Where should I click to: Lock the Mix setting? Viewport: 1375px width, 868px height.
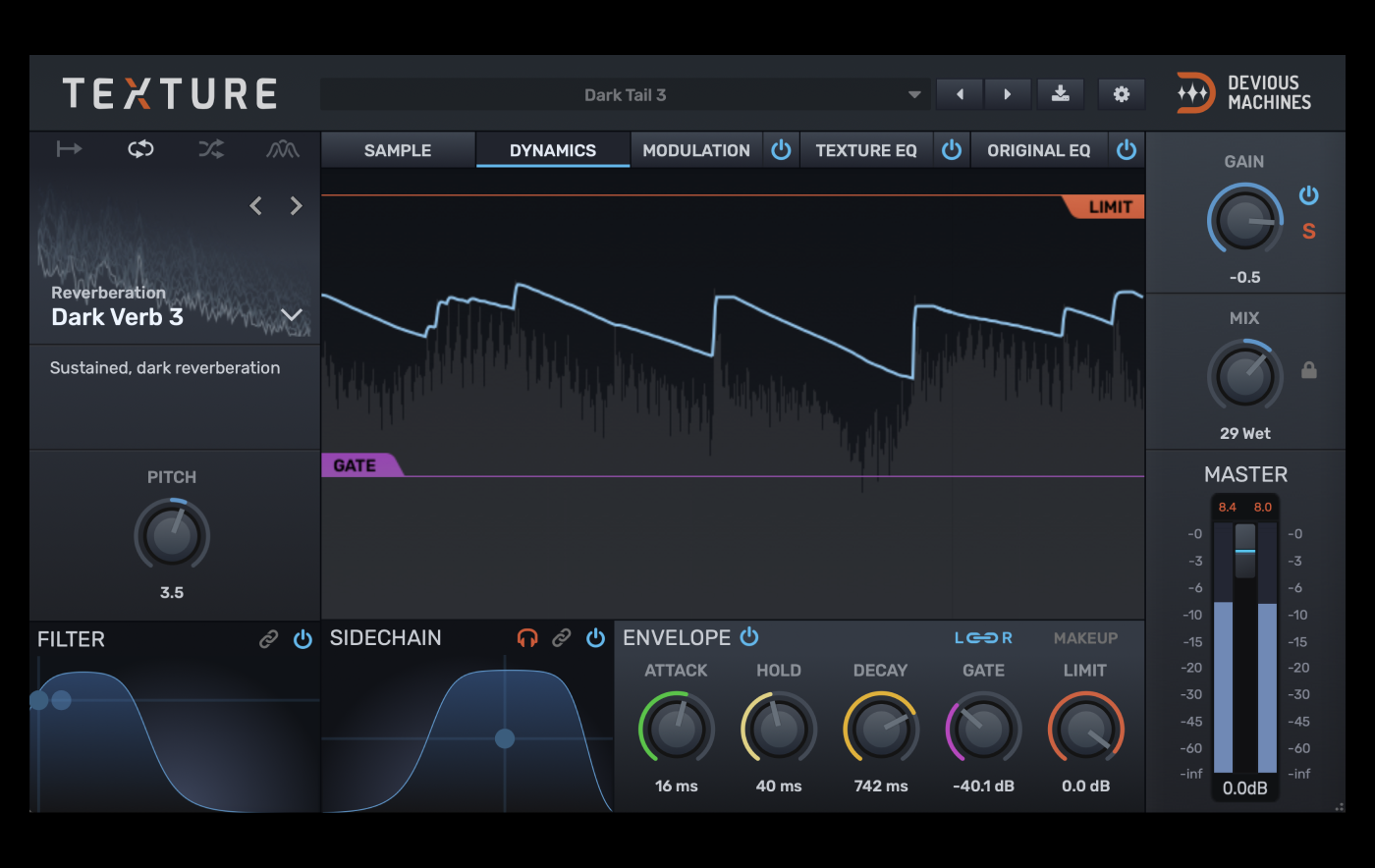[1309, 370]
